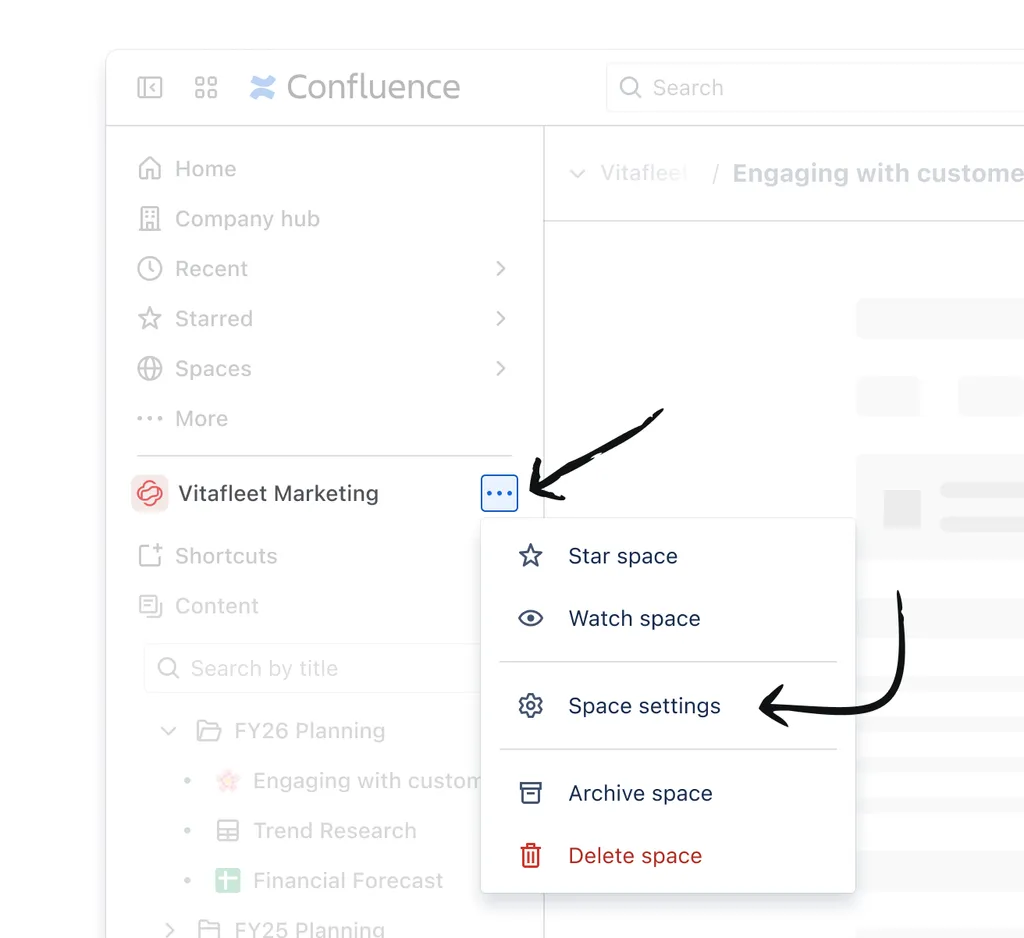Open the app switcher grid icon
Image resolution: width=1024 pixels, height=938 pixels.
[206, 88]
